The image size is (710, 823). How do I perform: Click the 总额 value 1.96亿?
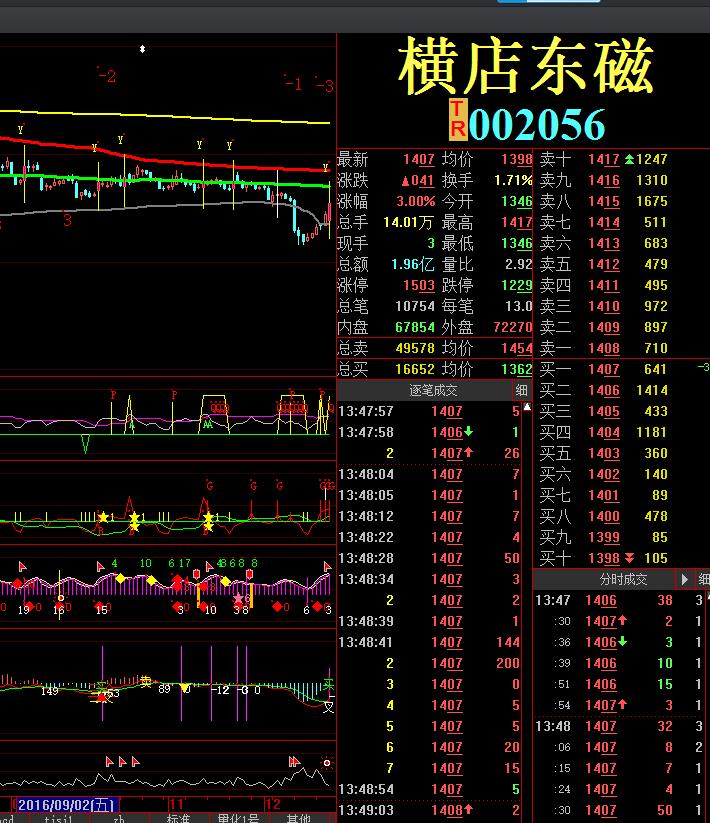412,264
